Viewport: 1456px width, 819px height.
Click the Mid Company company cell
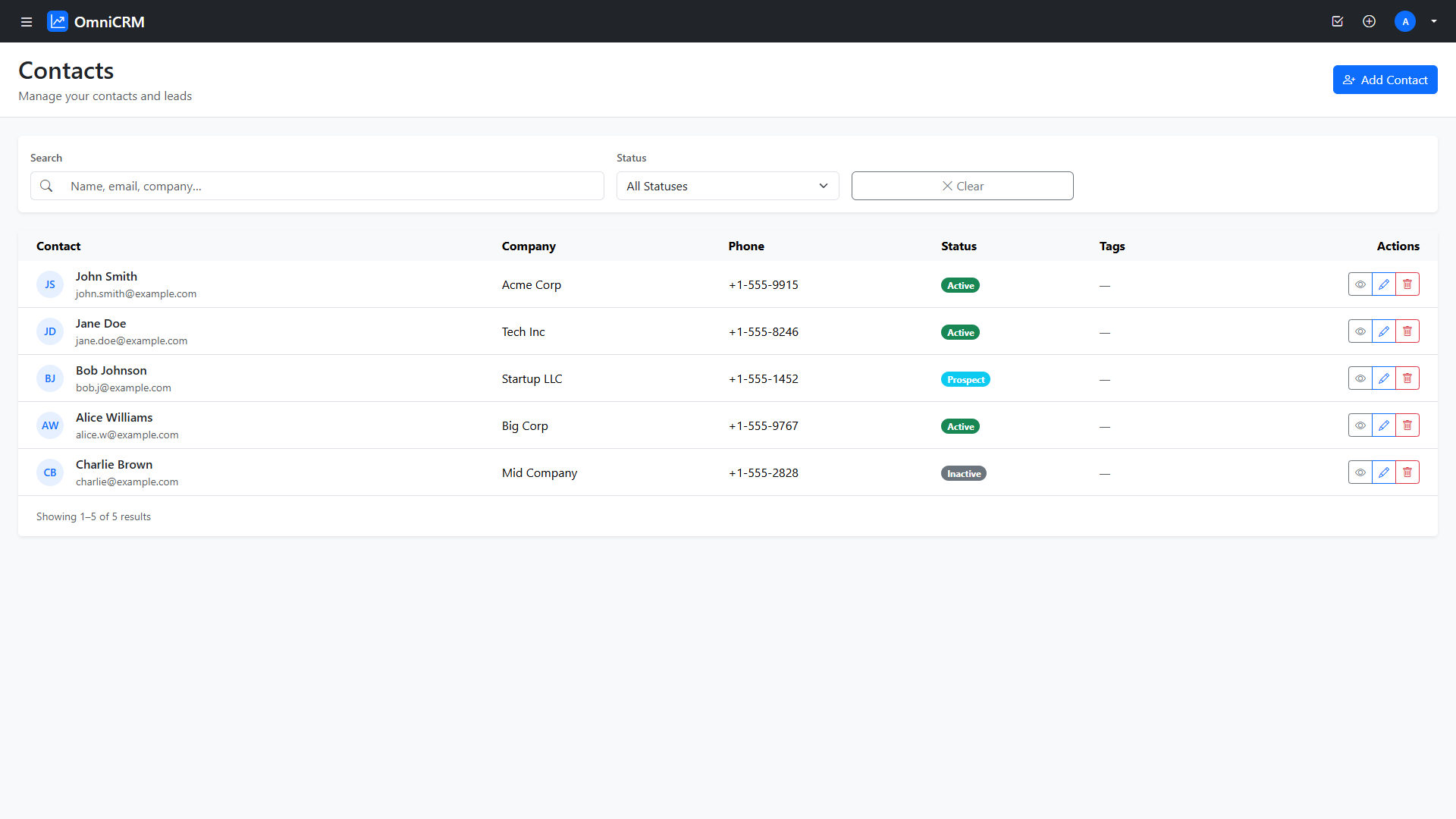pyautogui.click(x=539, y=472)
